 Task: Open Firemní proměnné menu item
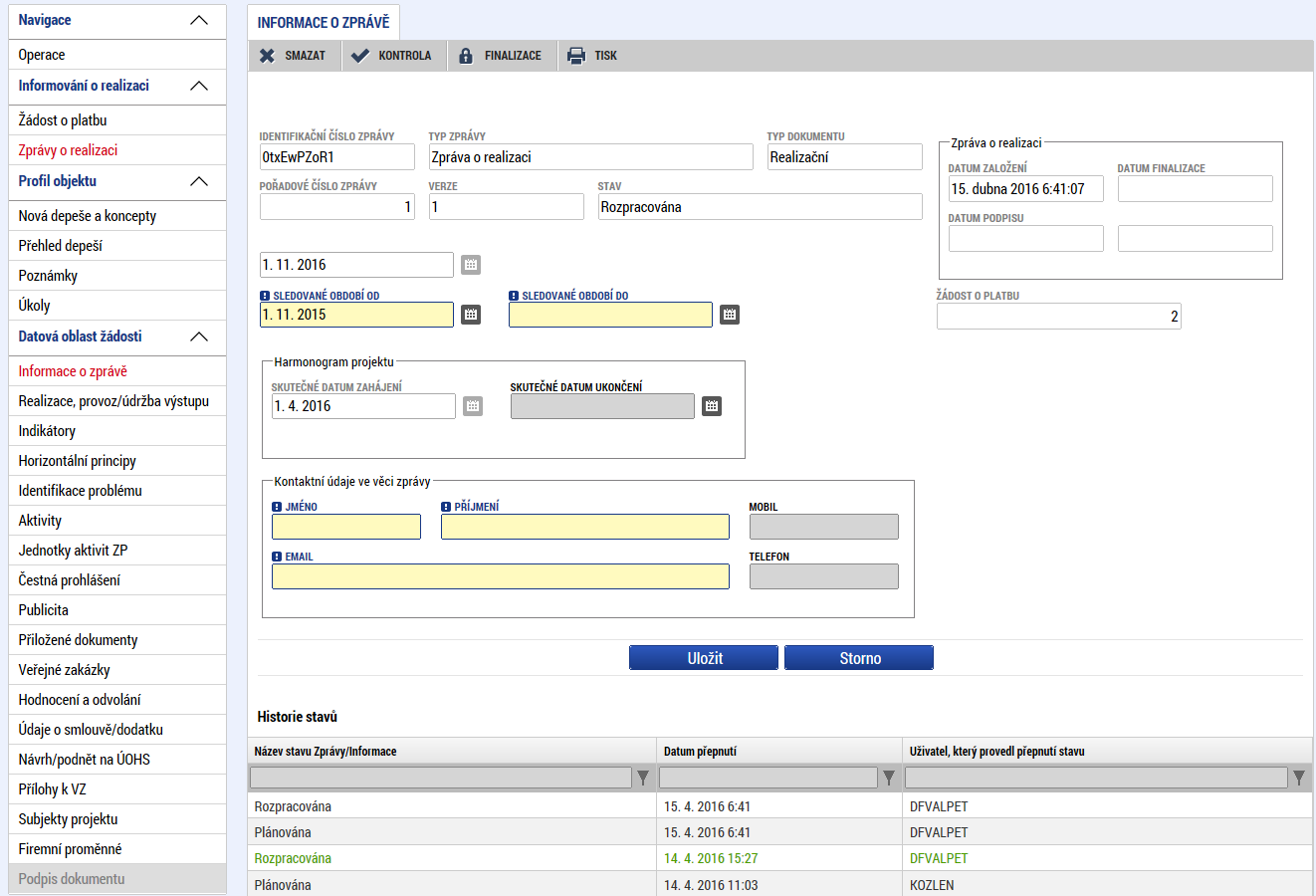pos(117,849)
